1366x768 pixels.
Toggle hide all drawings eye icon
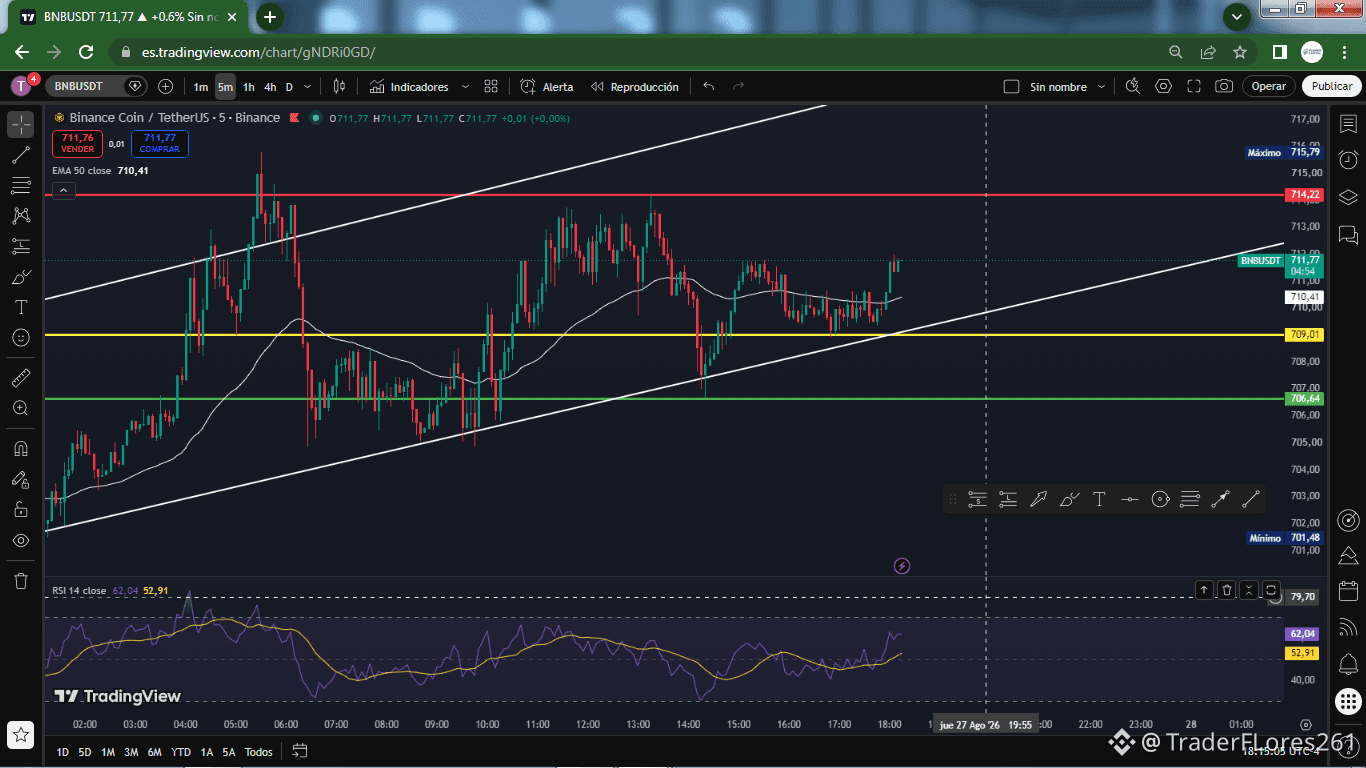[21, 540]
